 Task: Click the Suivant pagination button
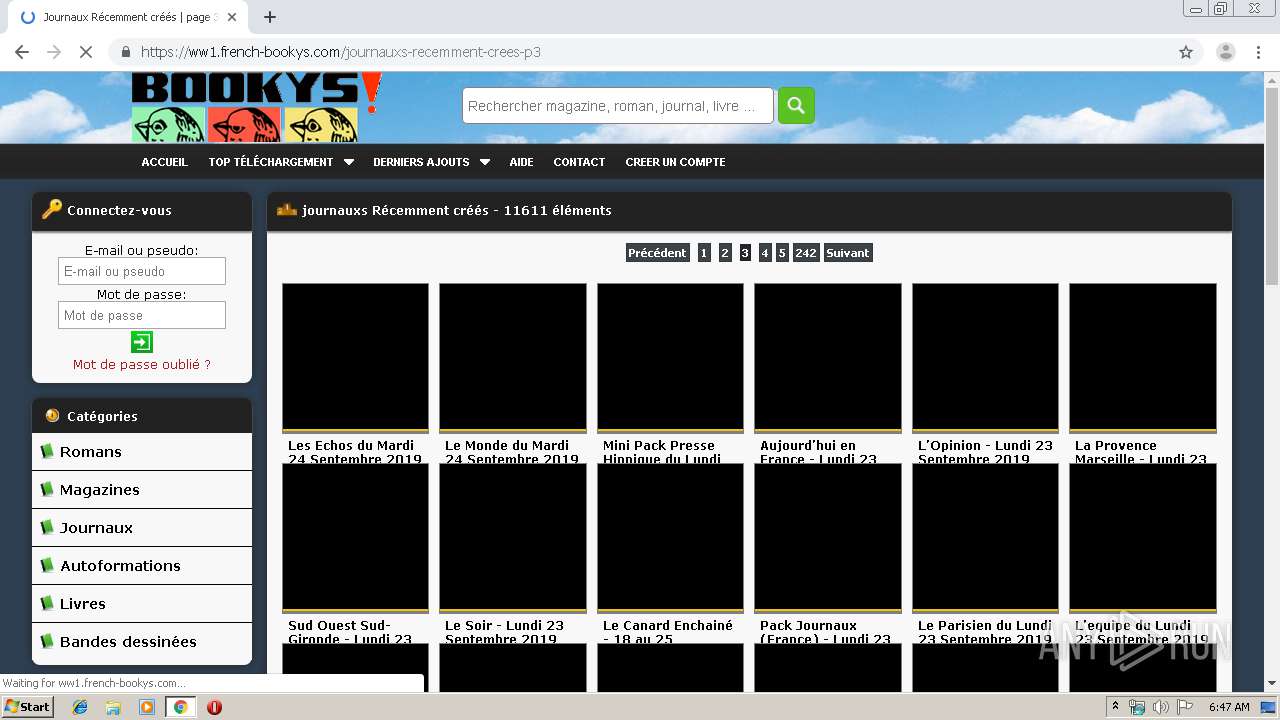click(848, 253)
